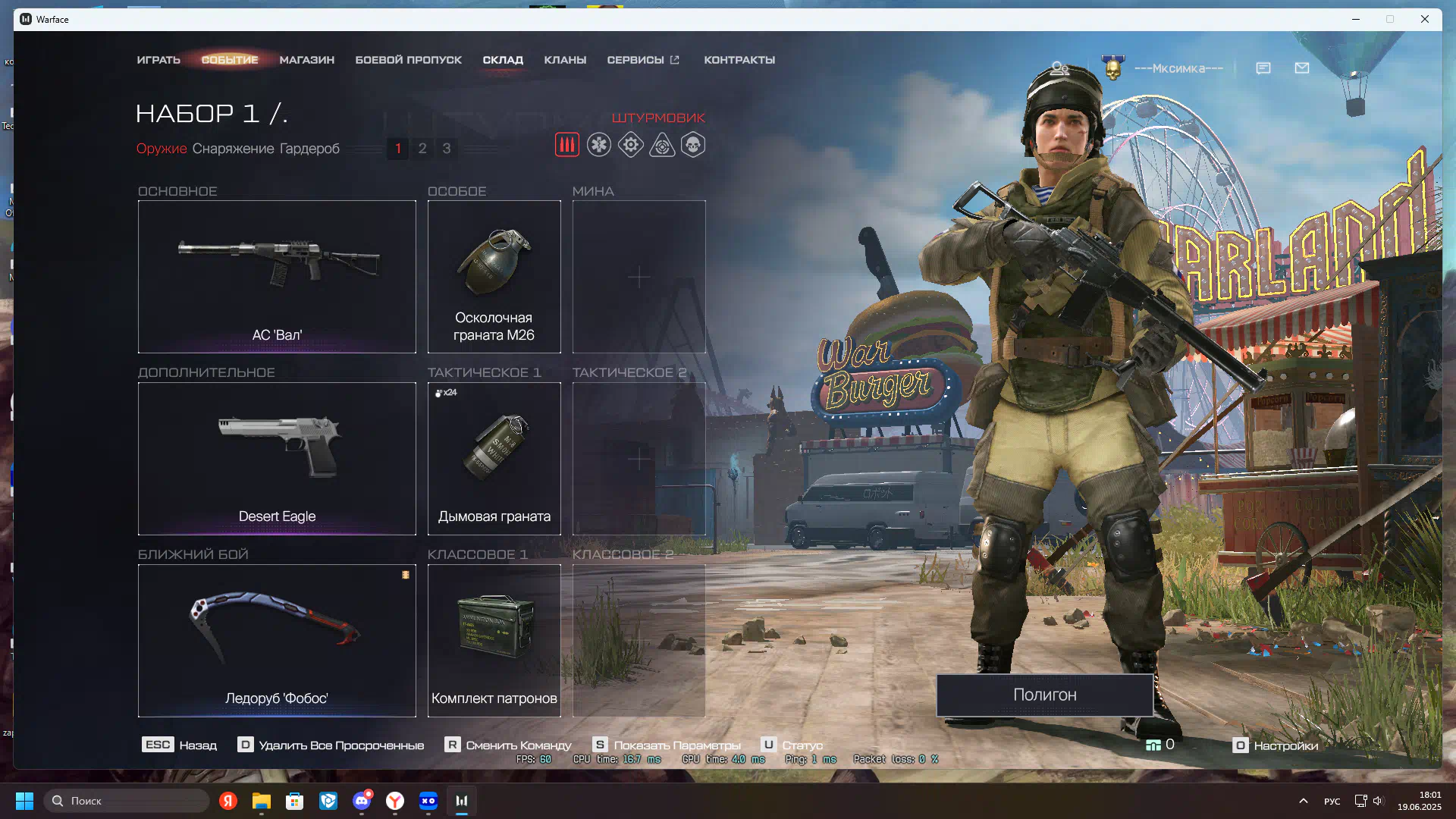The image size is (1456, 819).
Task: Open Microsoft Store taskbar icon
Action: point(295,801)
